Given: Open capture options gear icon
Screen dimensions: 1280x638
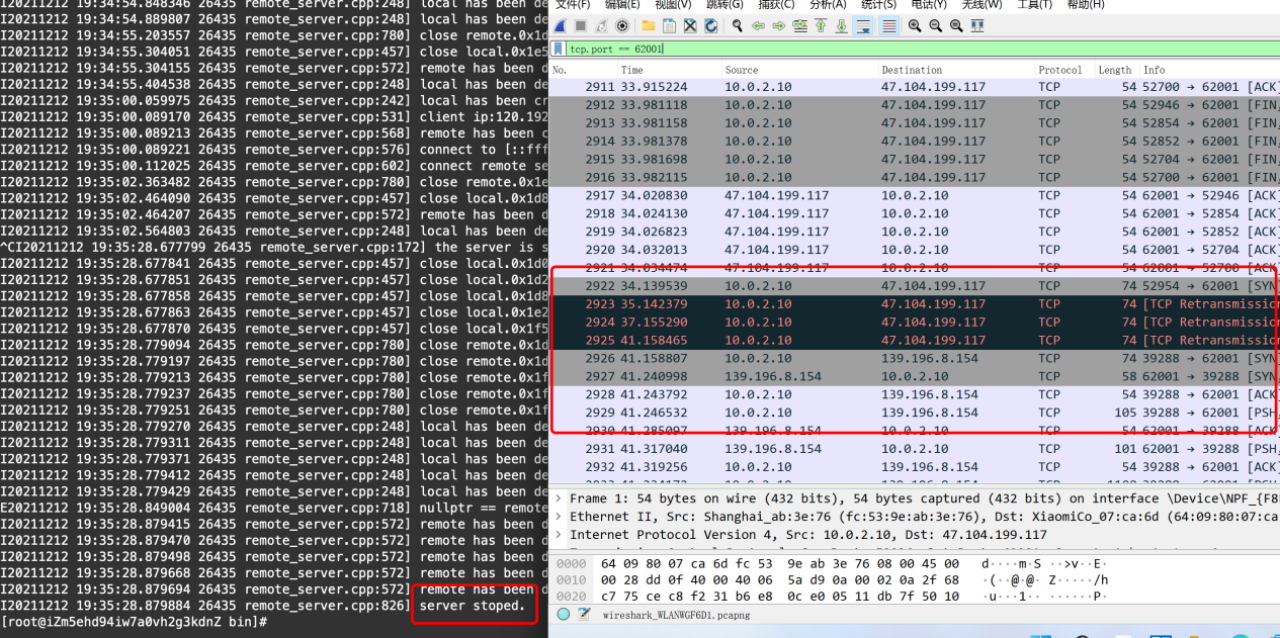Looking at the screenshot, I should coord(622,26).
